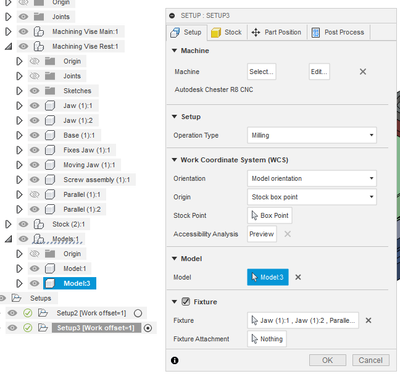Click the Fixture Attachment Nothing selector

[267, 339]
